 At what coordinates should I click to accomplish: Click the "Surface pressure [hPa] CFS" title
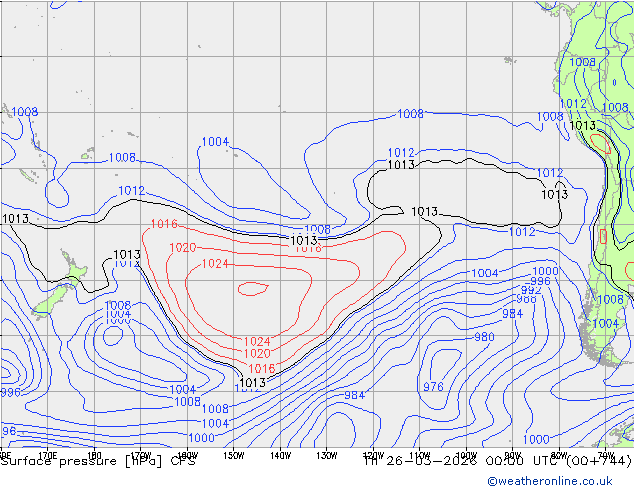[x=98, y=461]
